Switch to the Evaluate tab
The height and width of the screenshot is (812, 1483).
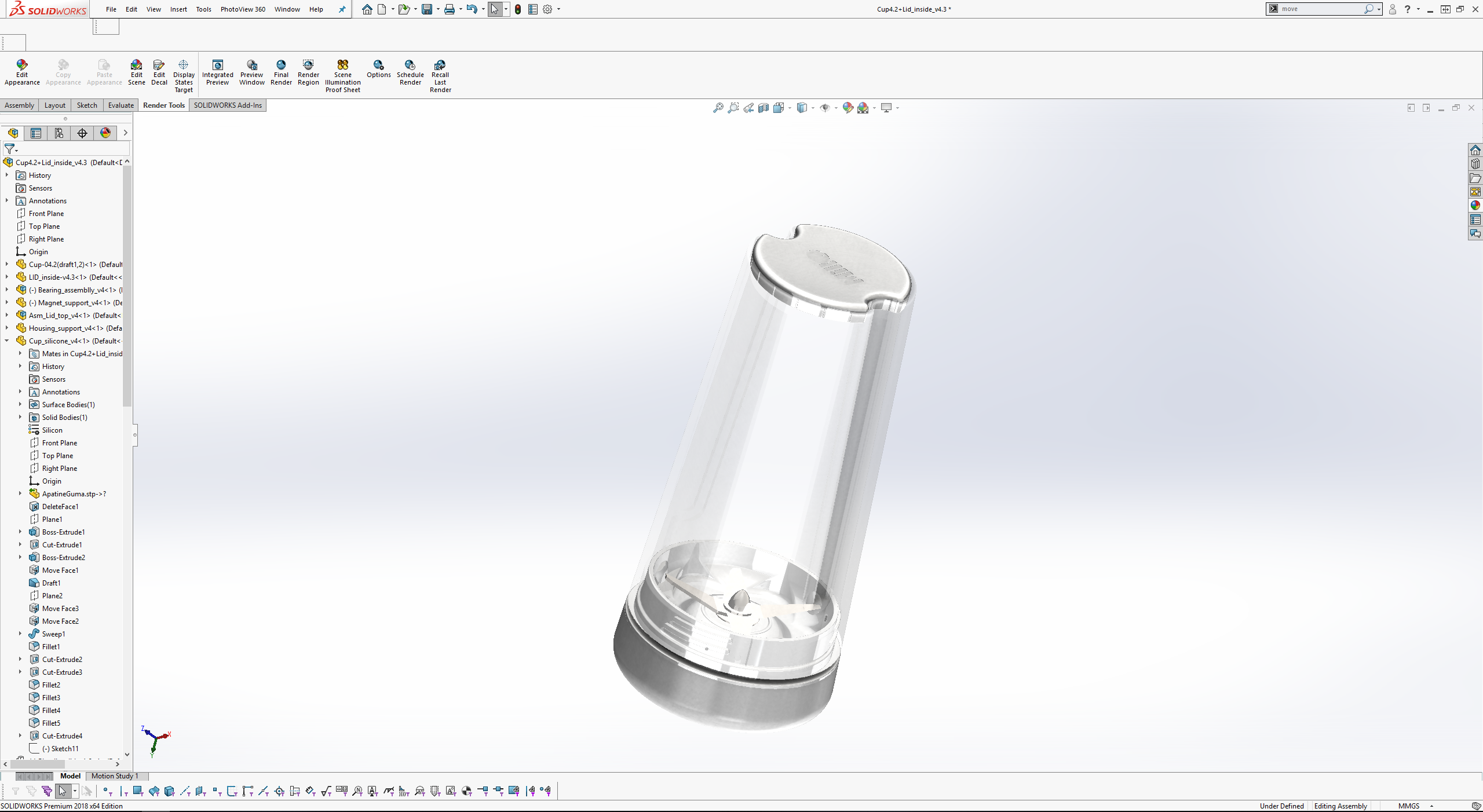click(x=120, y=105)
